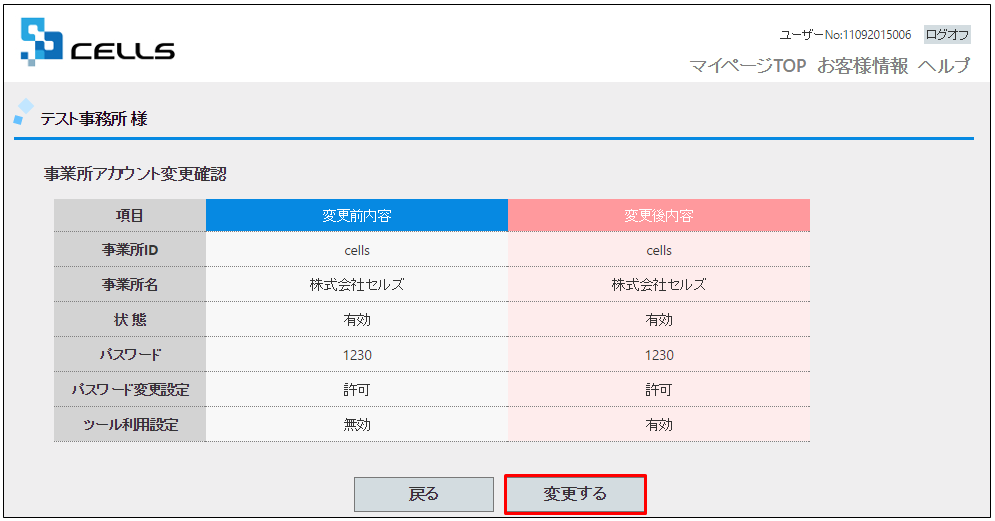
Task: Select 株式会社セルズ in 変更後内容 column
Action: (659, 284)
